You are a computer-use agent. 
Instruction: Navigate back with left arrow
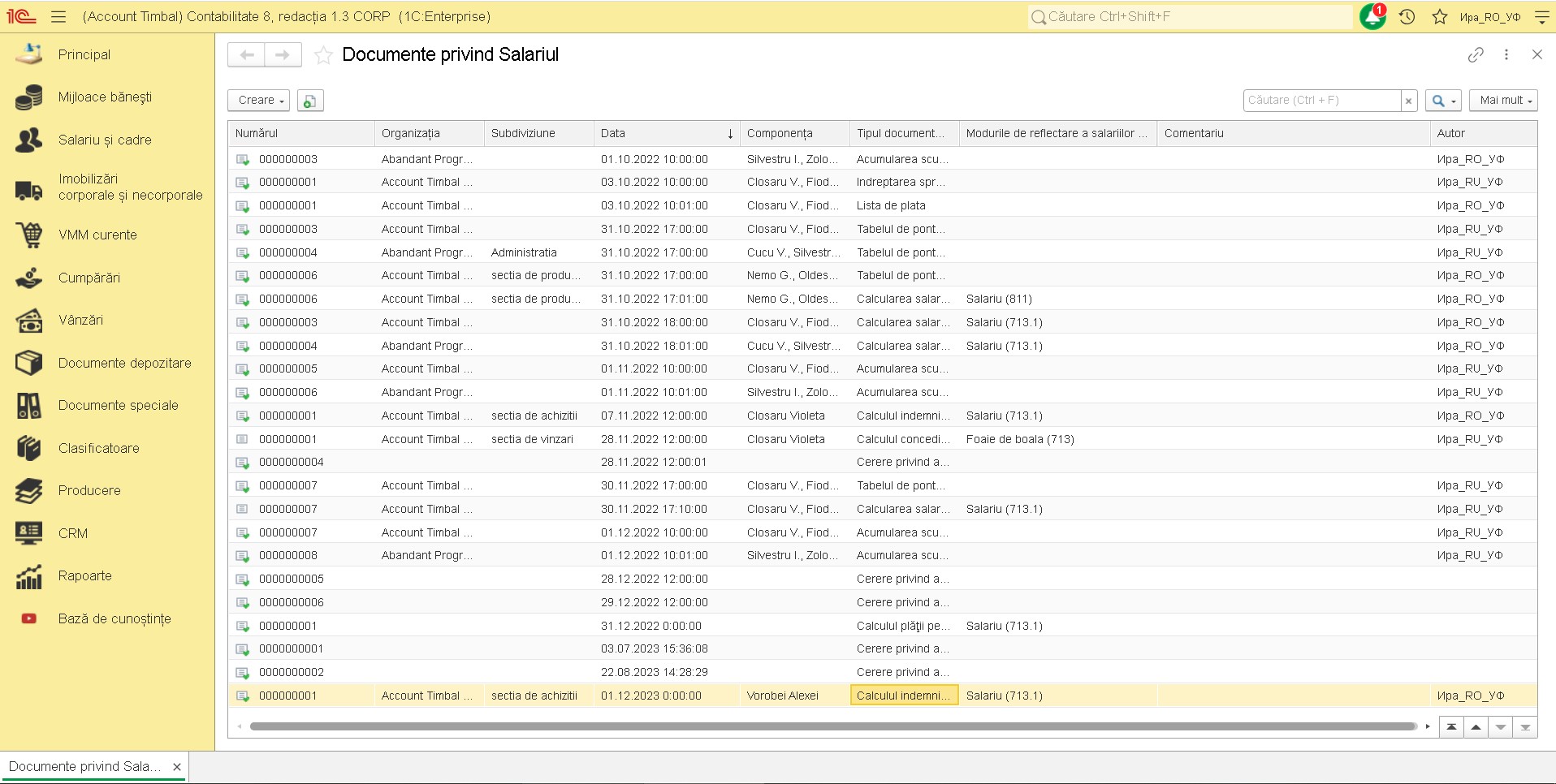(x=247, y=54)
